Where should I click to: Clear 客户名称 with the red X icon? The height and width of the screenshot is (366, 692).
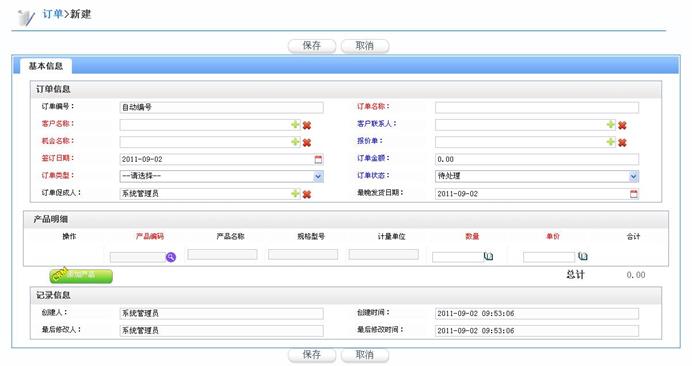pos(307,125)
